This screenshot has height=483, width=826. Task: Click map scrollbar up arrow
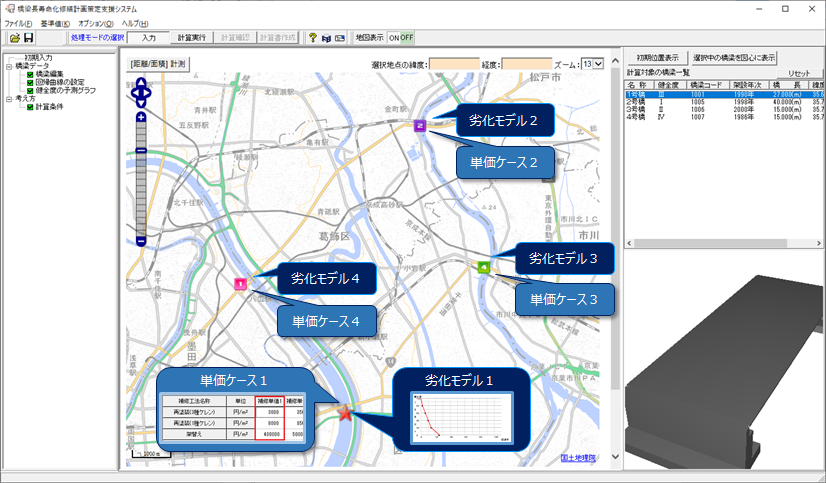[x=615, y=61]
